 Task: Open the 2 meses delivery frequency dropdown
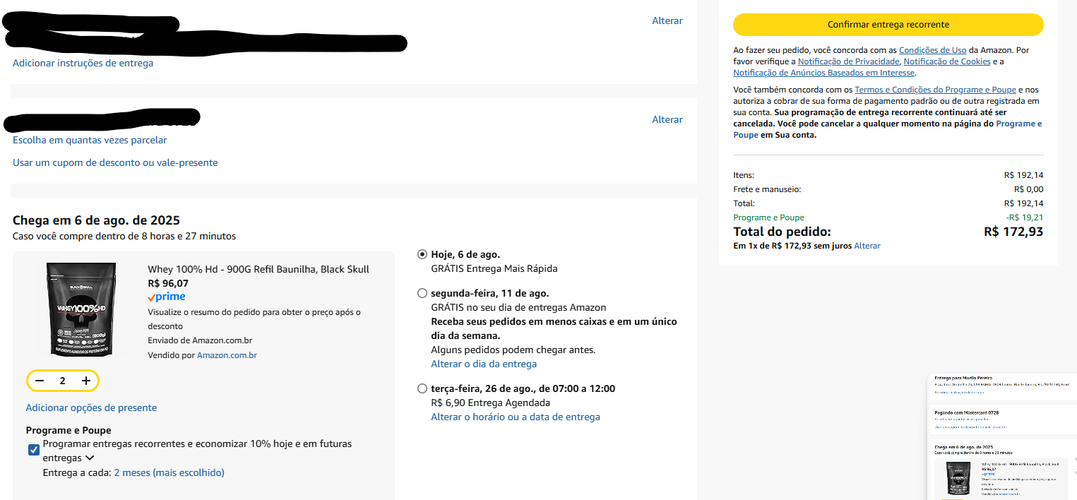tap(169, 473)
